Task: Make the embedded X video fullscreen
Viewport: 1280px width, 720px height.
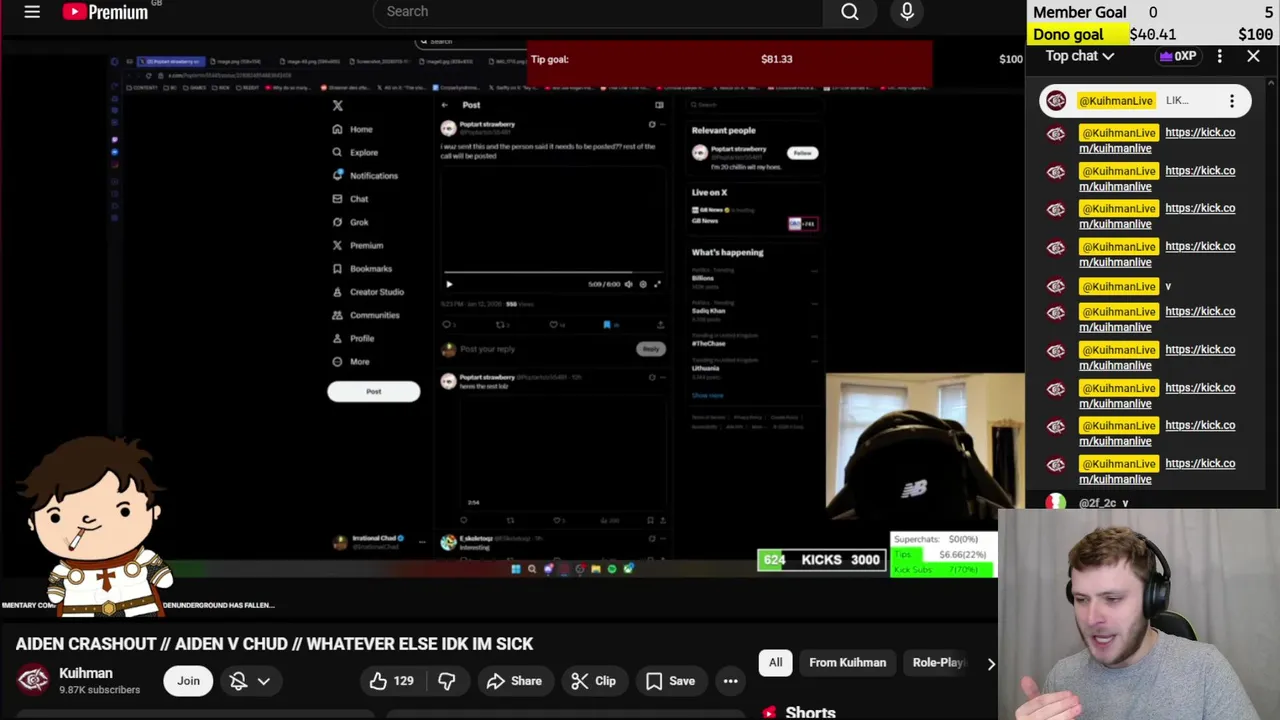Action: click(x=657, y=284)
